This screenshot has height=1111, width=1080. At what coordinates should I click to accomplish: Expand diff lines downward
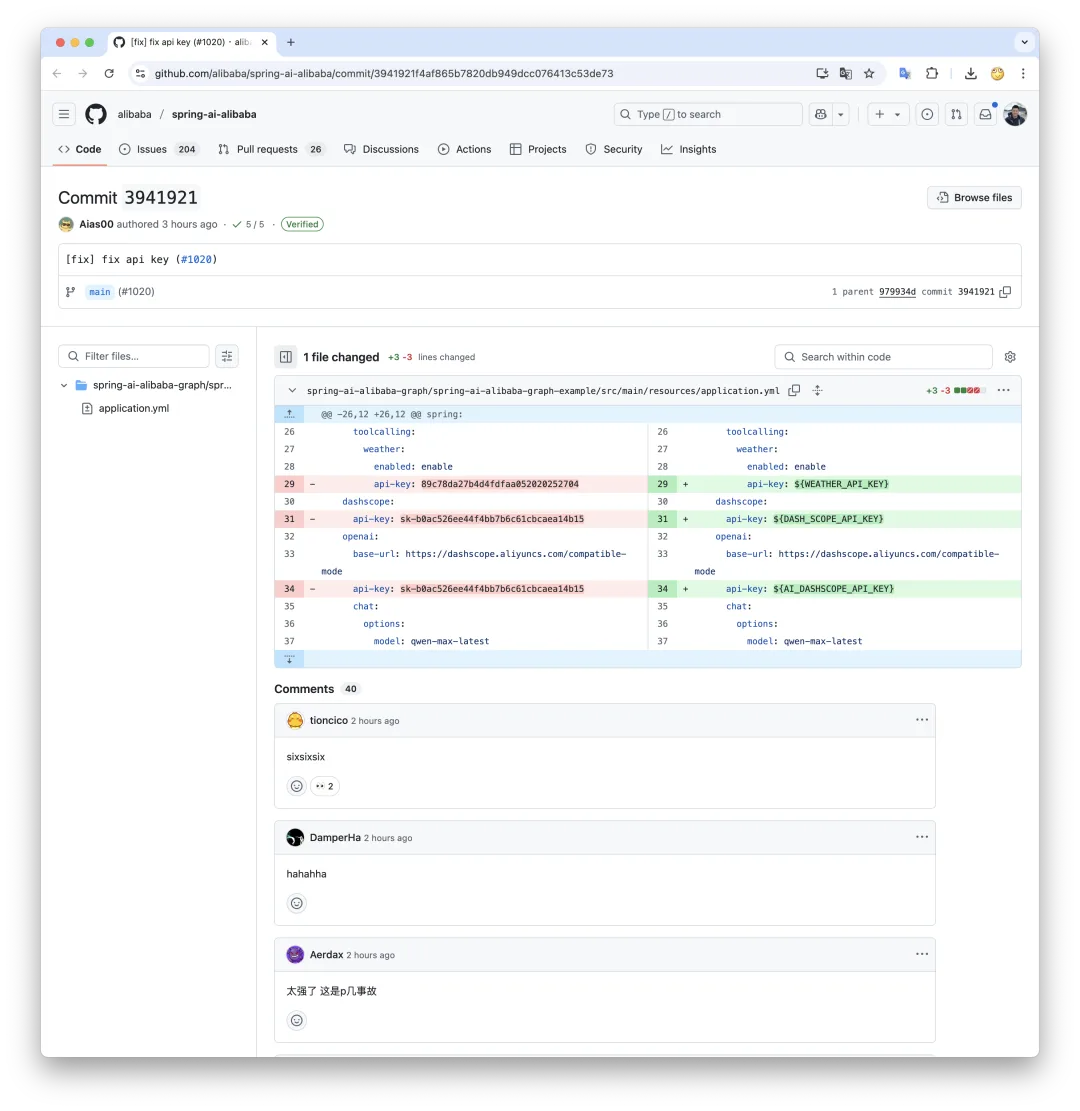(x=289, y=659)
